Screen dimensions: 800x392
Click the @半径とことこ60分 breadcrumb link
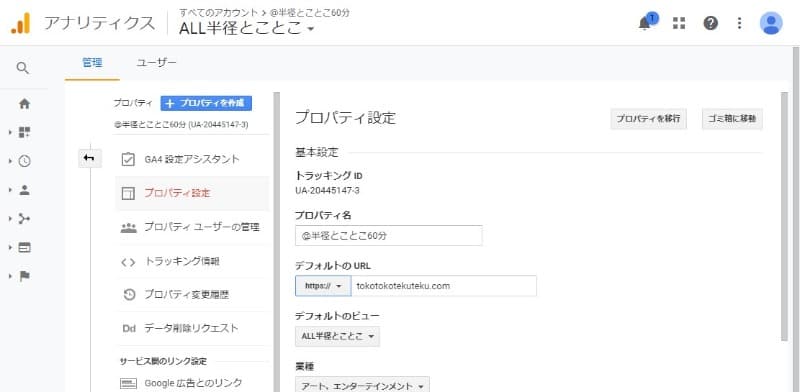tap(310, 13)
